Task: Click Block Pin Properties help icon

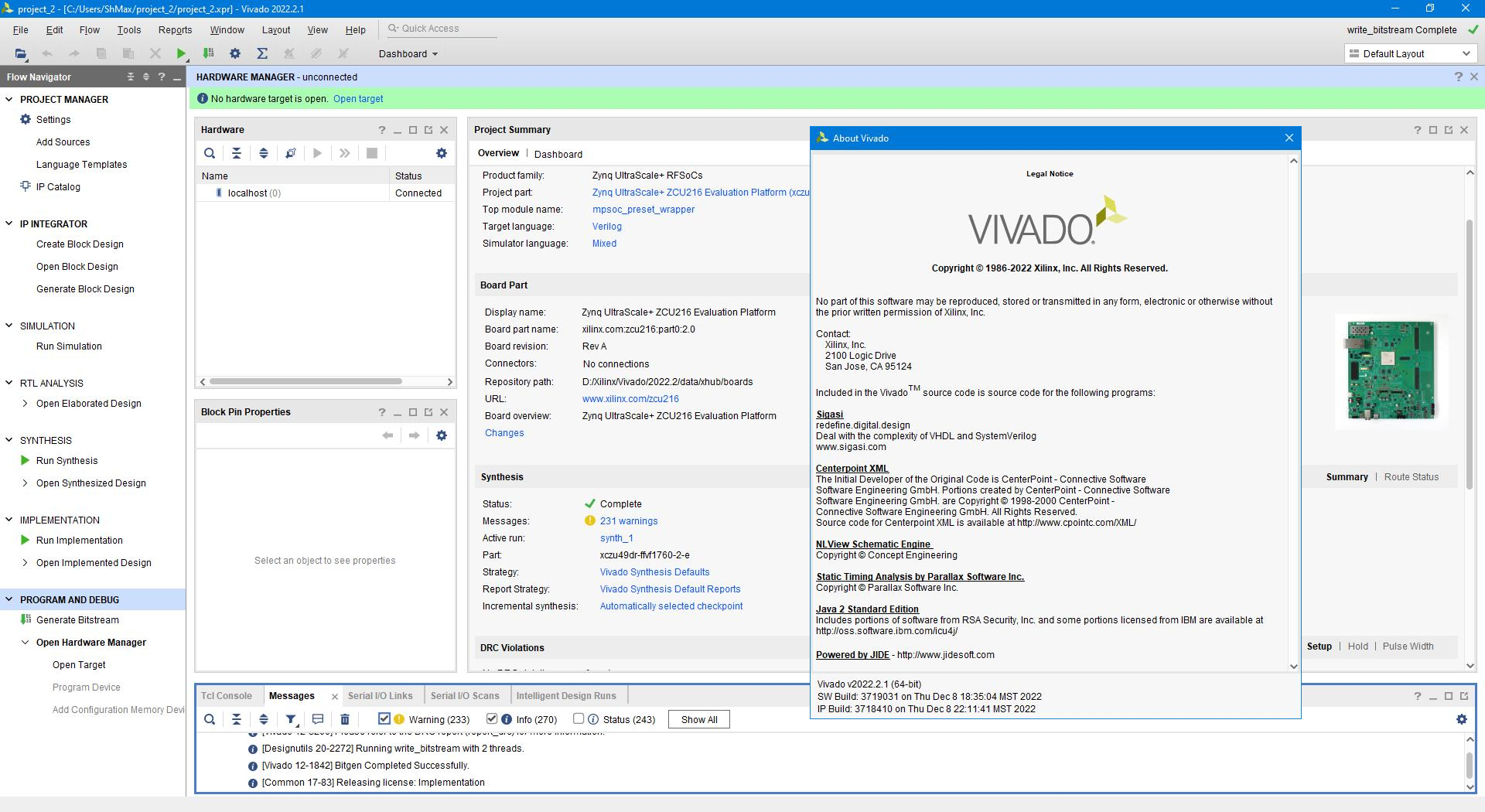Action: [381, 412]
